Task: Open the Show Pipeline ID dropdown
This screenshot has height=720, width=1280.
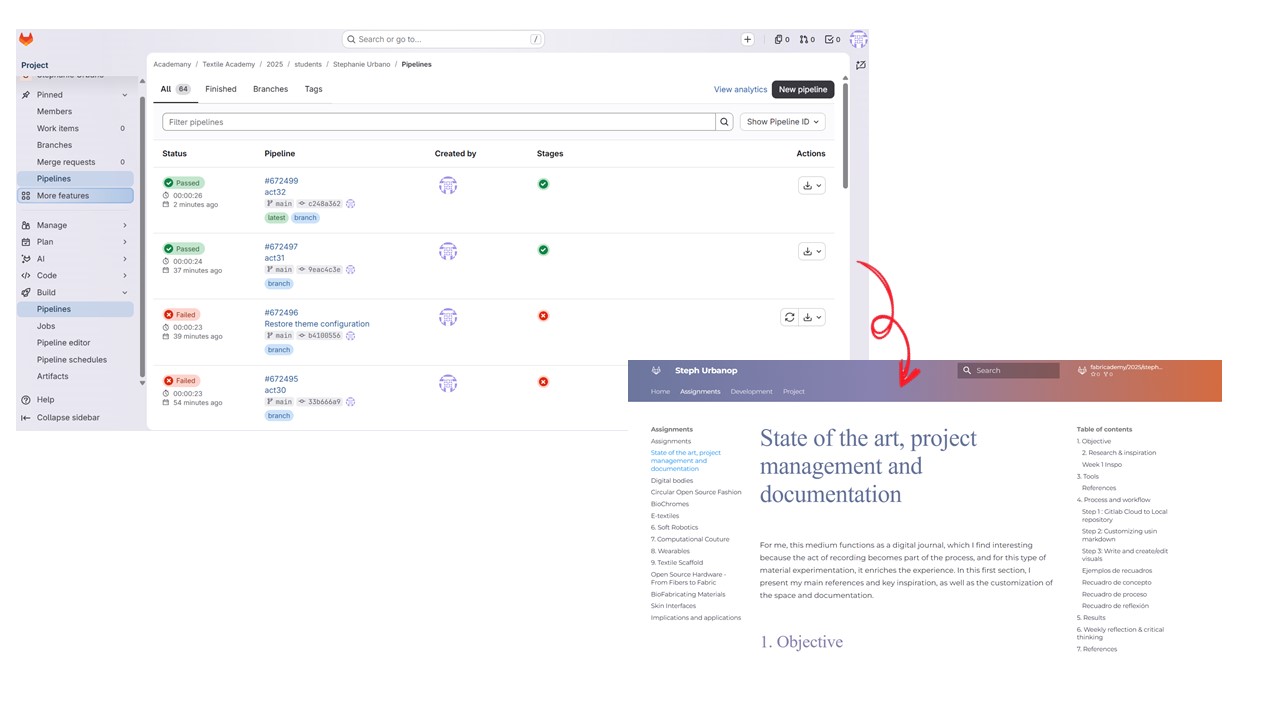Action: pyautogui.click(x=782, y=122)
